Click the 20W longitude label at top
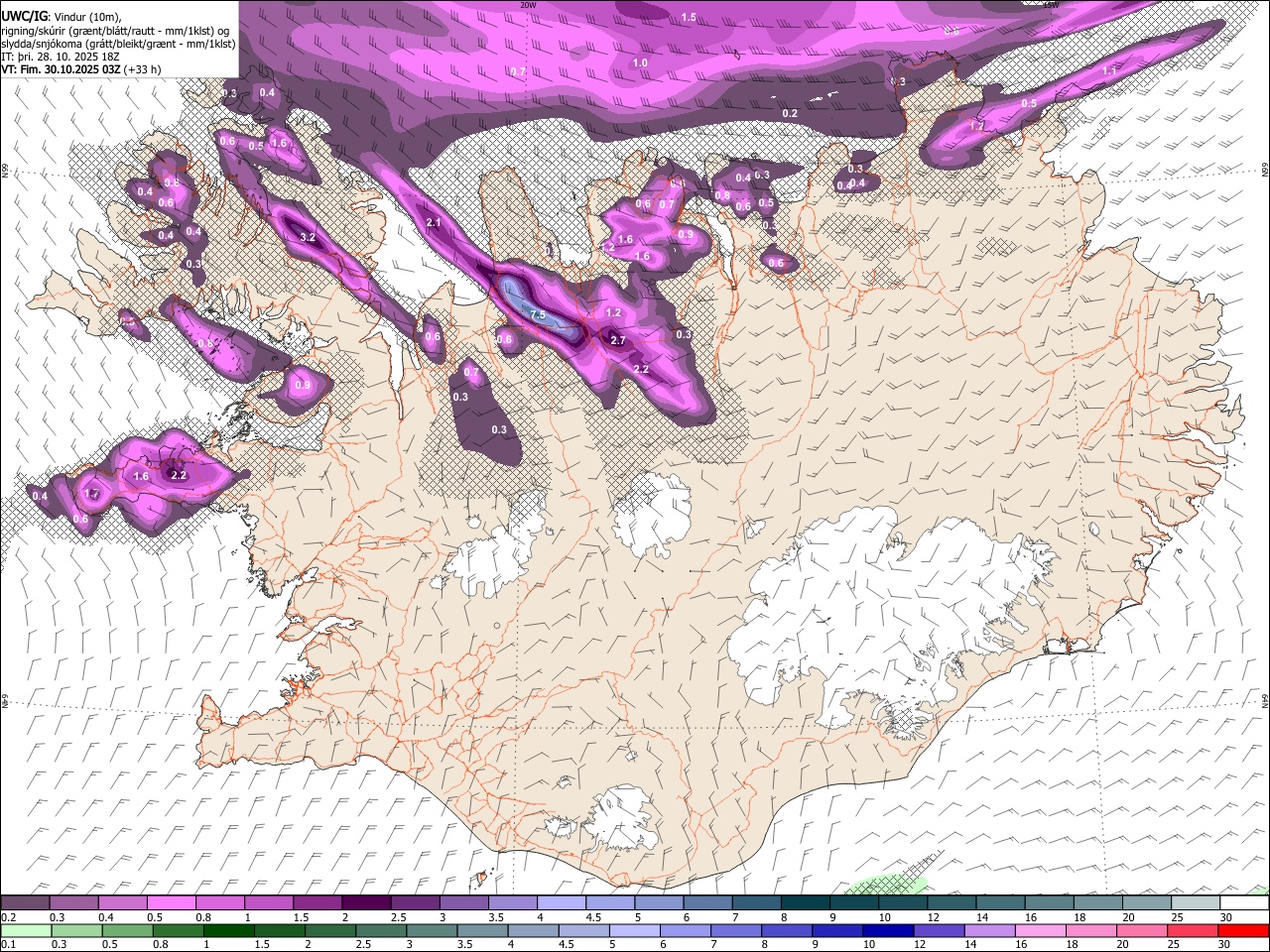Screen dimensions: 1270x952 (x=529, y=5)
